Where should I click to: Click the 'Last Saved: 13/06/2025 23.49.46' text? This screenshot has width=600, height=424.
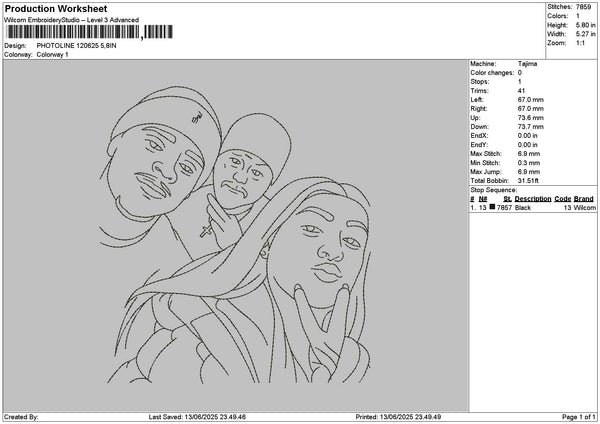pyautogui.click(x=197, y=417)
